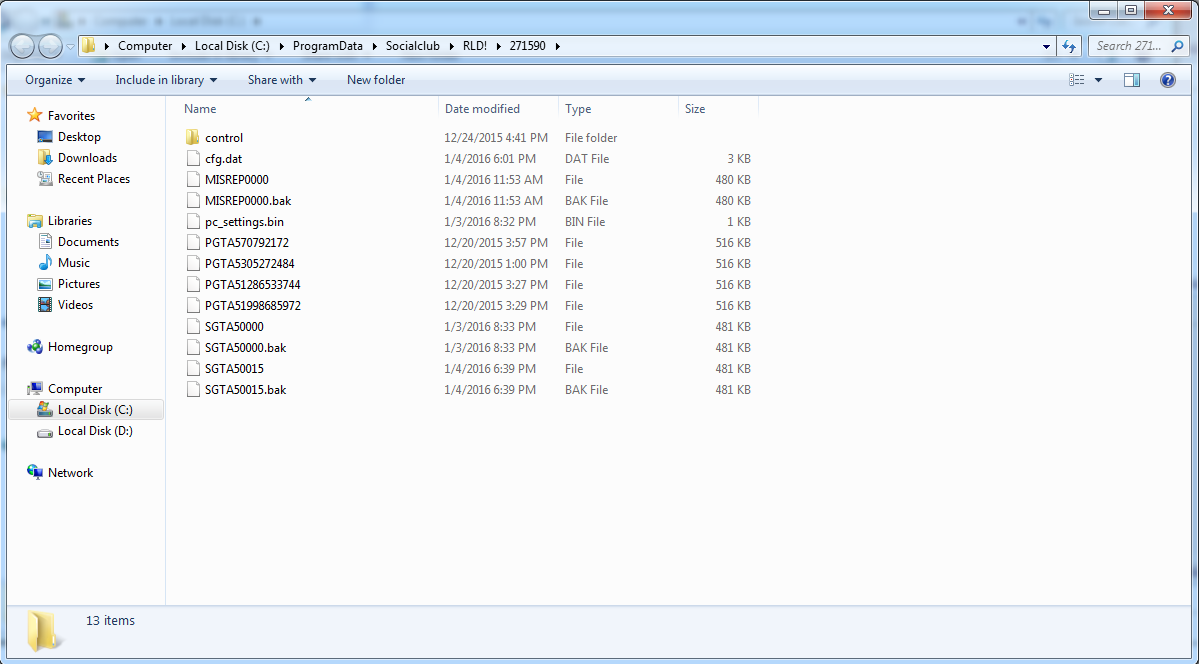This screenshot has height=664, width=1199.
Task: Open the address bar previous locations dropdown
Action: 1046,47
